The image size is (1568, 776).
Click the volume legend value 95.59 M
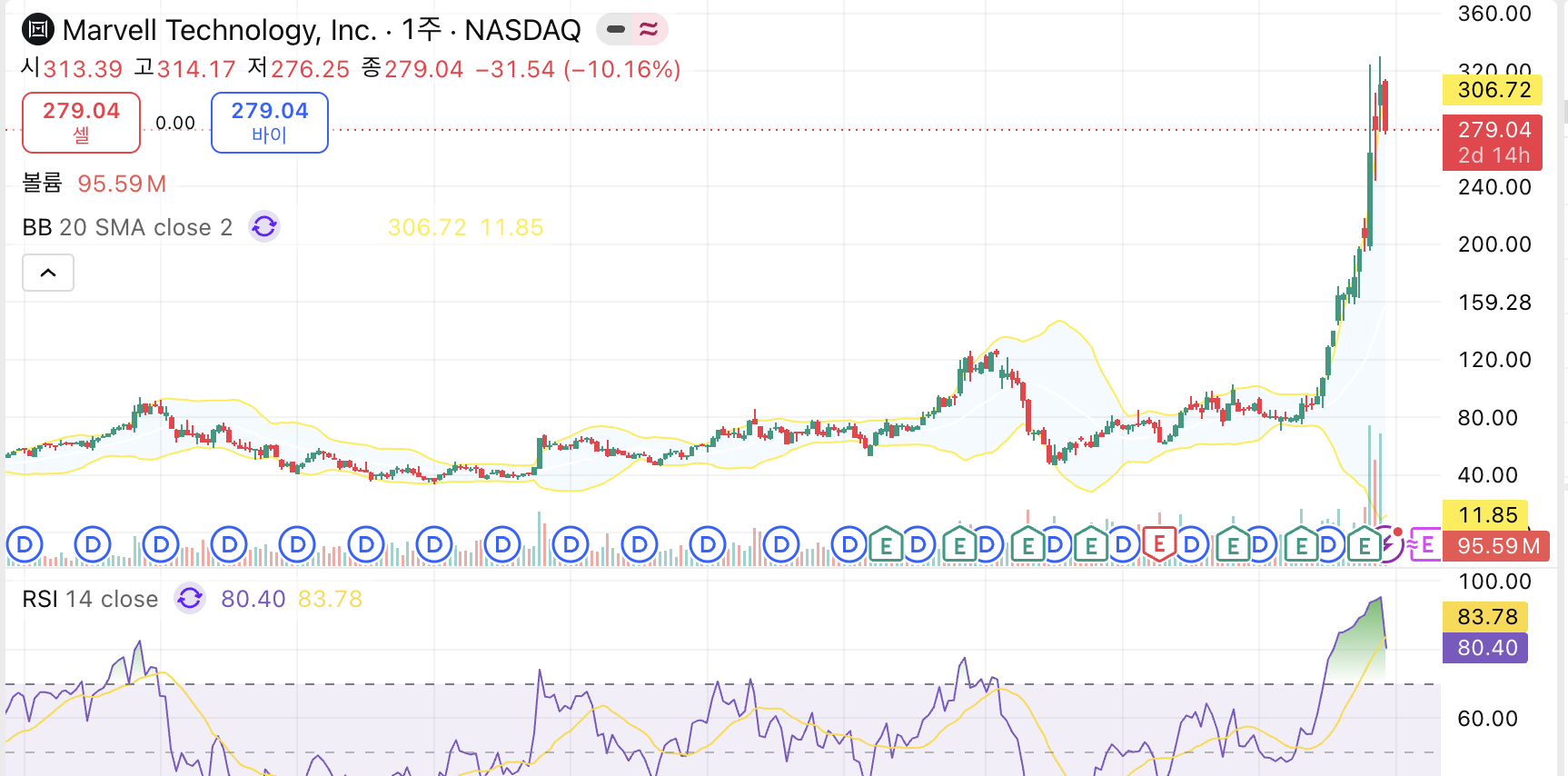pos(122,184)
